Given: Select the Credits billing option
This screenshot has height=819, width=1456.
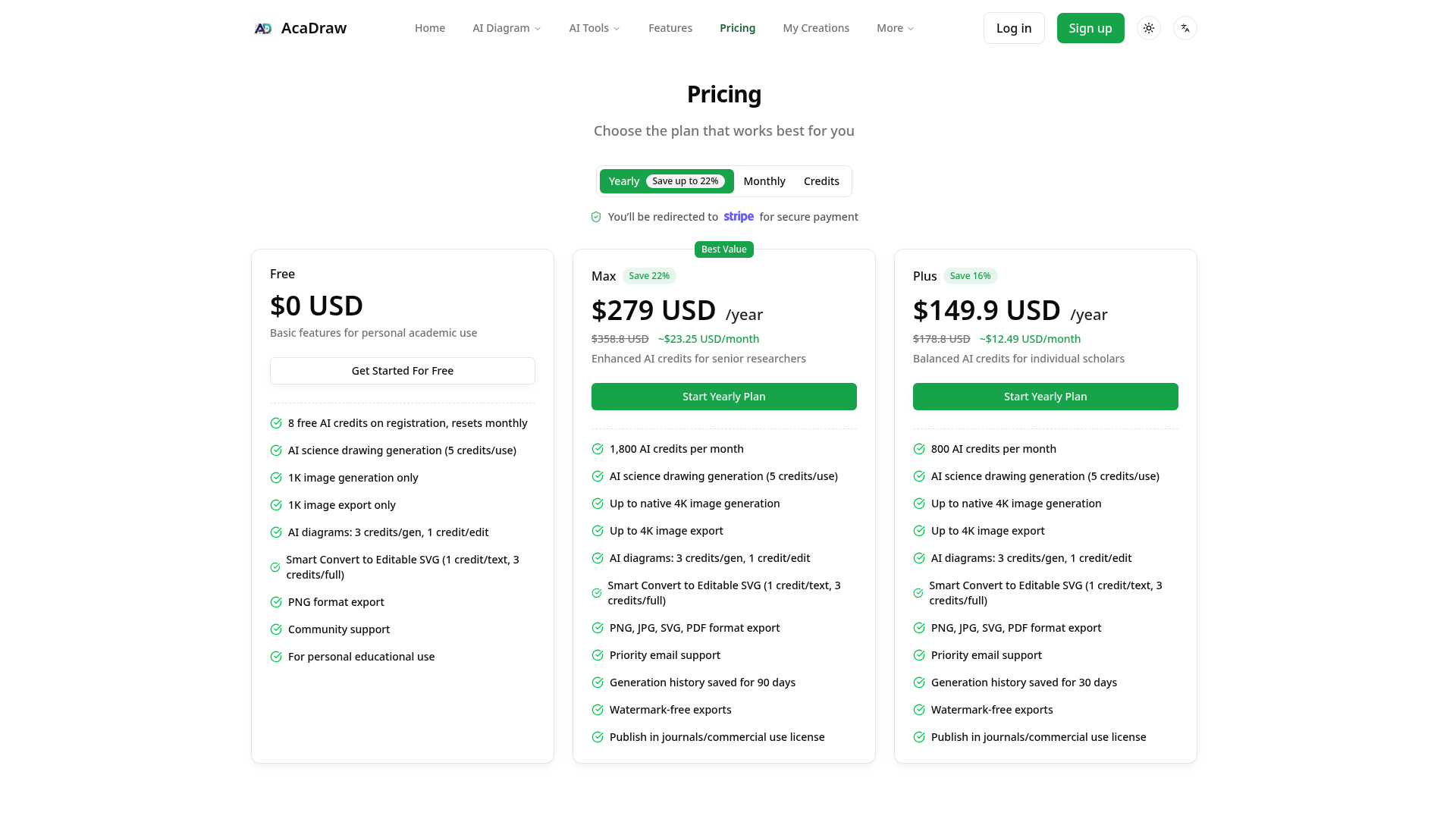Looking at the screenshot, I should pyautogui.click(x=821, y=181).
